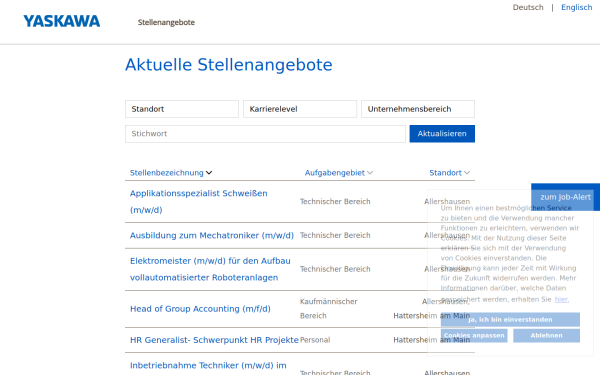Sort by Stellenbezeichnung column header
The height and width of the screenshot is (375, 600).
[171, 173]
